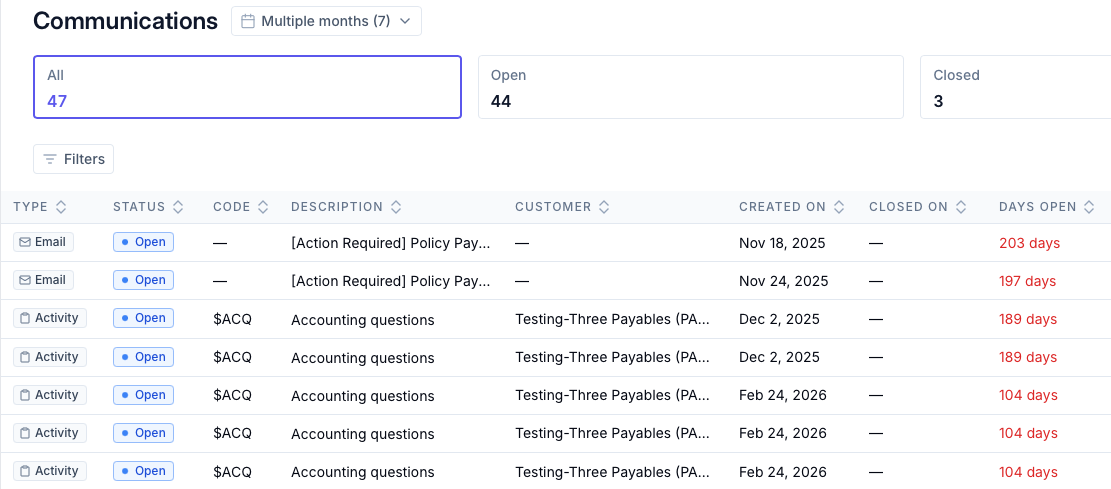
Task: Click the Email type badge in first row
Action: pos(43,242)
